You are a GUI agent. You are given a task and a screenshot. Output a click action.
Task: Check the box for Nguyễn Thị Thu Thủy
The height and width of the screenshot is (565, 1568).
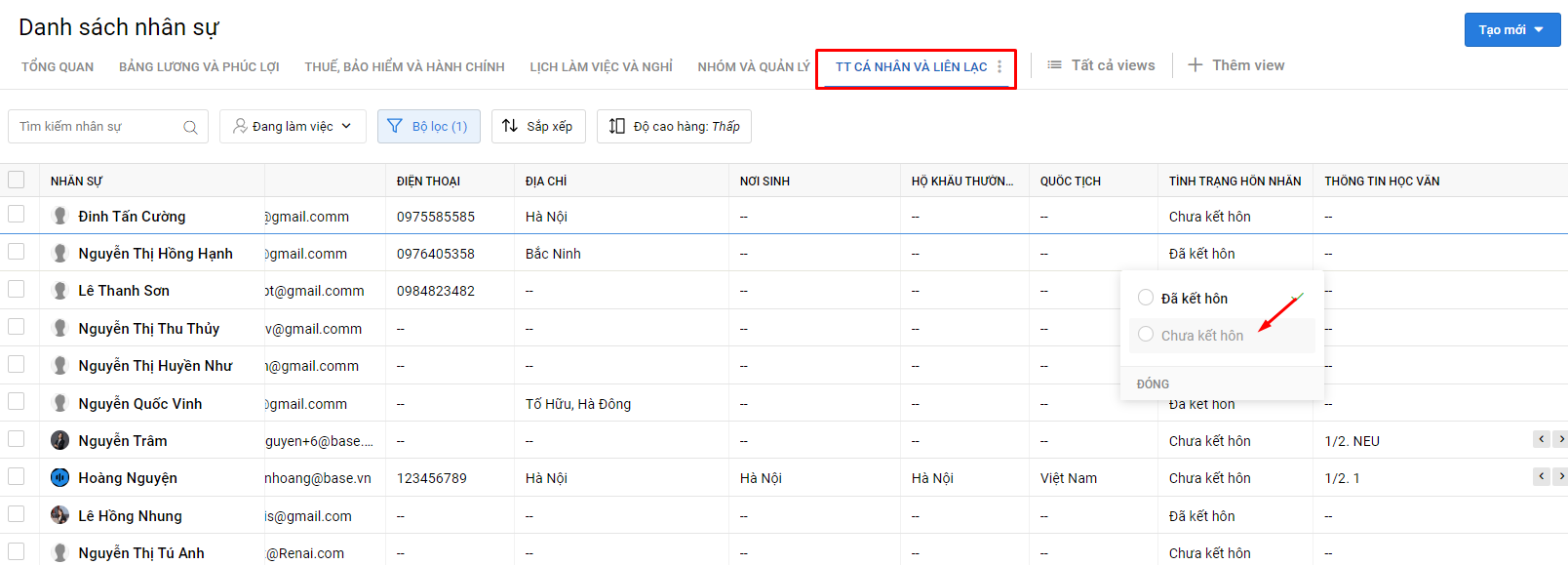[17, 326]
